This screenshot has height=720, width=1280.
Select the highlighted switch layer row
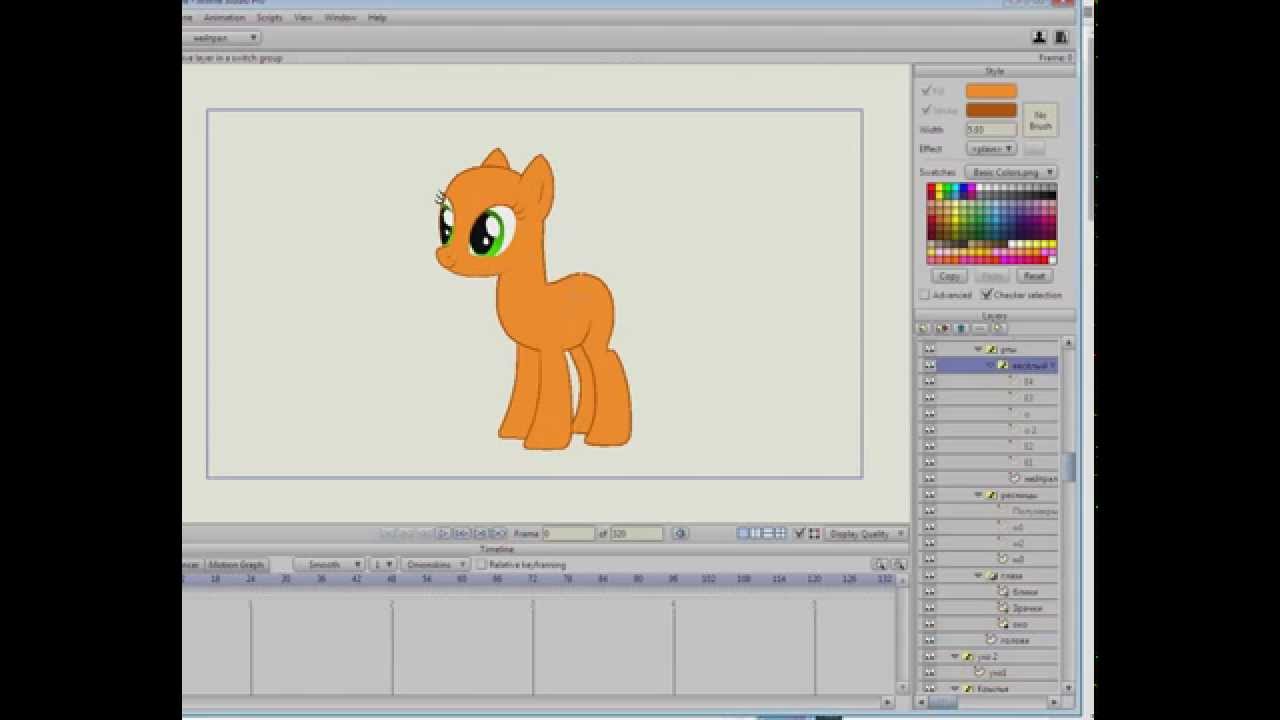998,366
